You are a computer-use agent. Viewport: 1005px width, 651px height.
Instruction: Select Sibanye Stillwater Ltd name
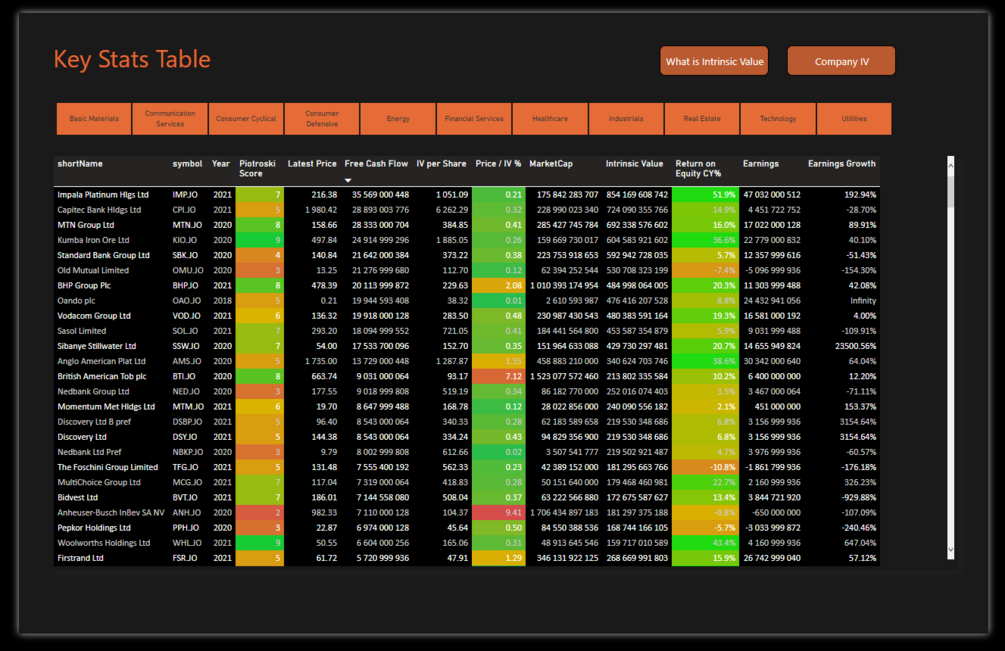point(97,346)
